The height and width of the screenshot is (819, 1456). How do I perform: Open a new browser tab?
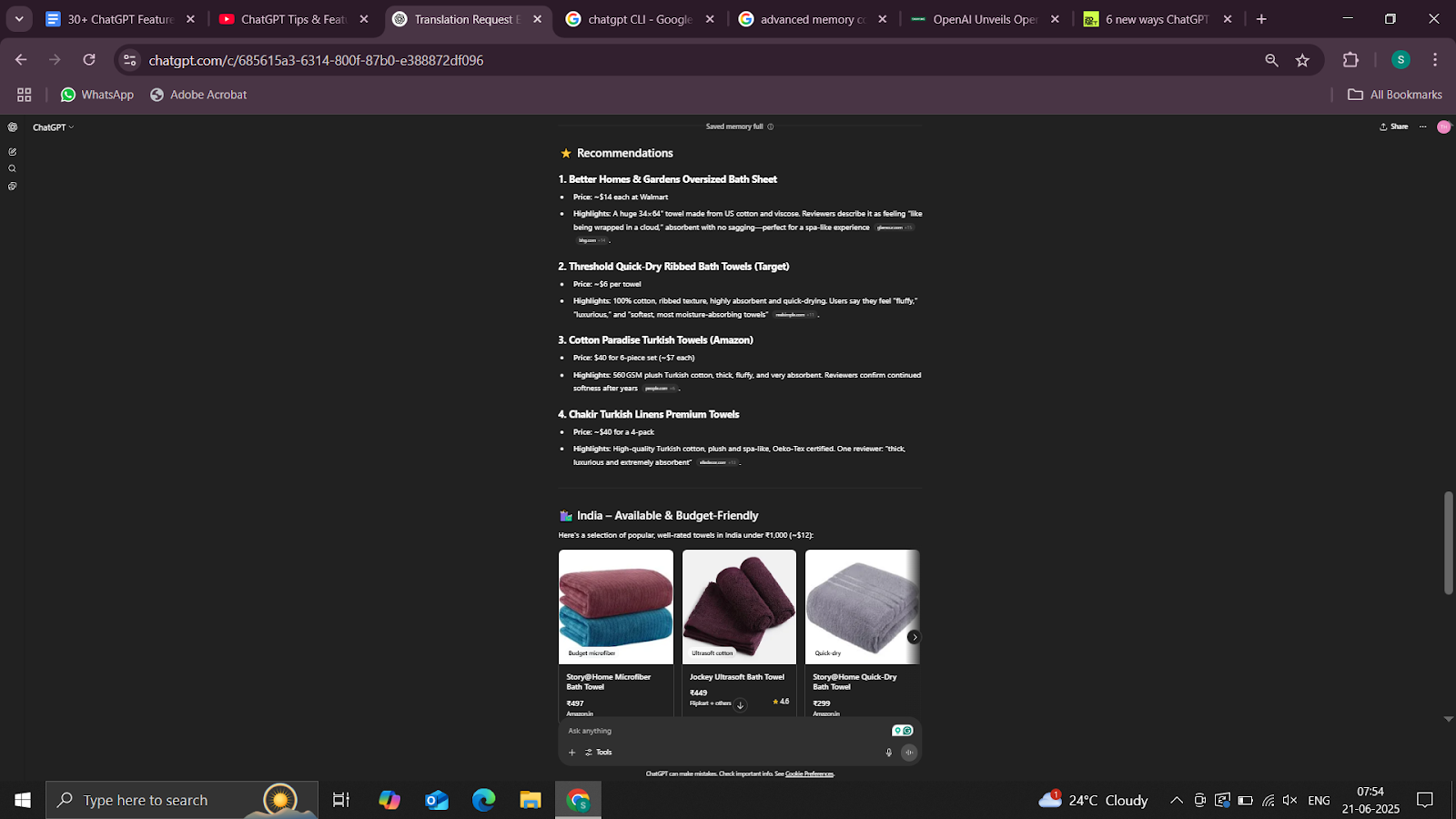click(1261, 19)
